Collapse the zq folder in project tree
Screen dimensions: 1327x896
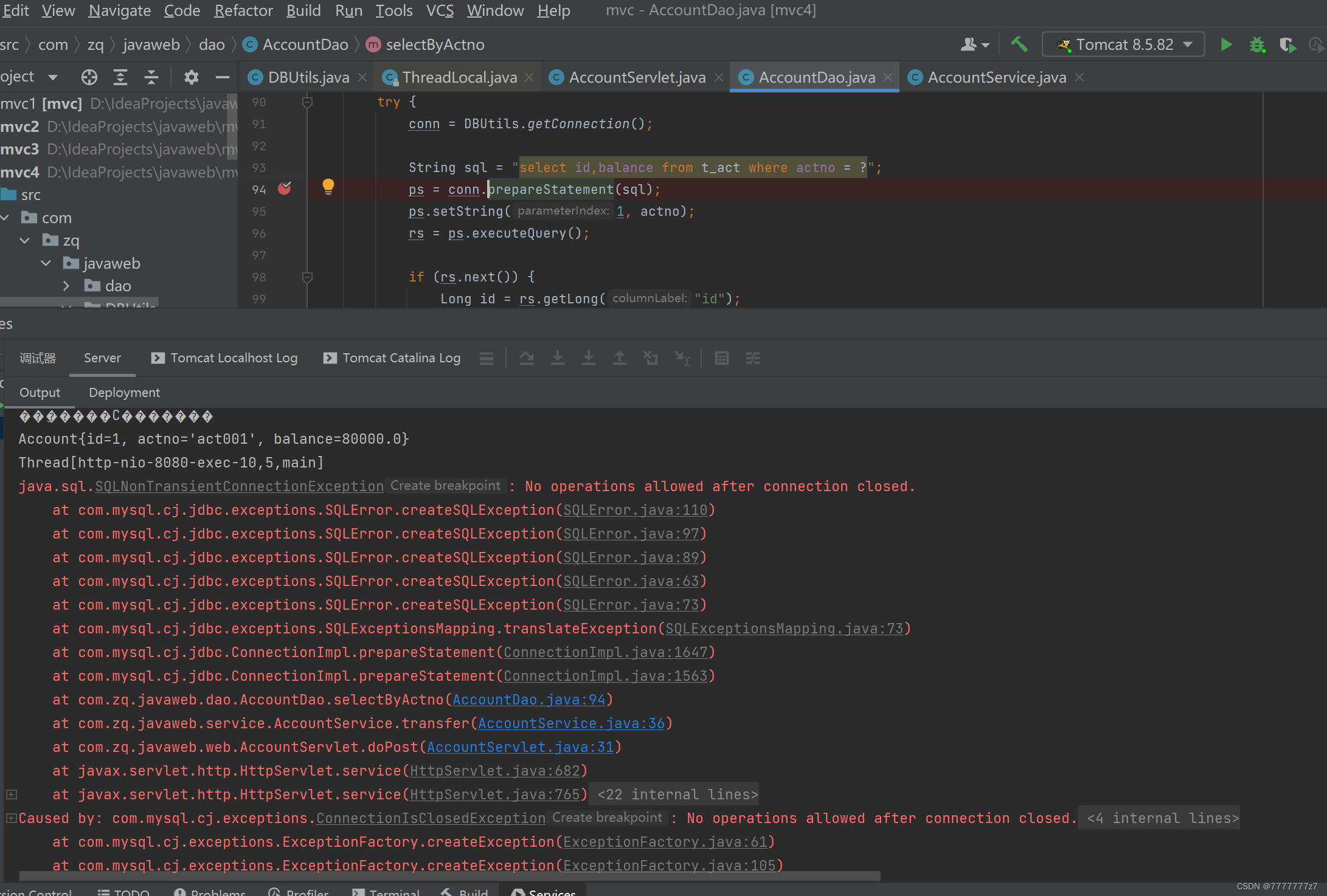tap(25, 240)
